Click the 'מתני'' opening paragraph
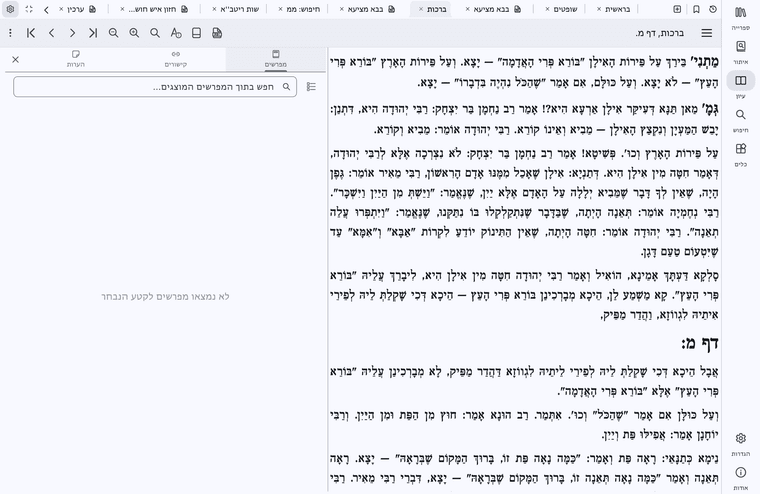Image resolution: width=760 pixels, height=494 pixels. pos(524,72)
